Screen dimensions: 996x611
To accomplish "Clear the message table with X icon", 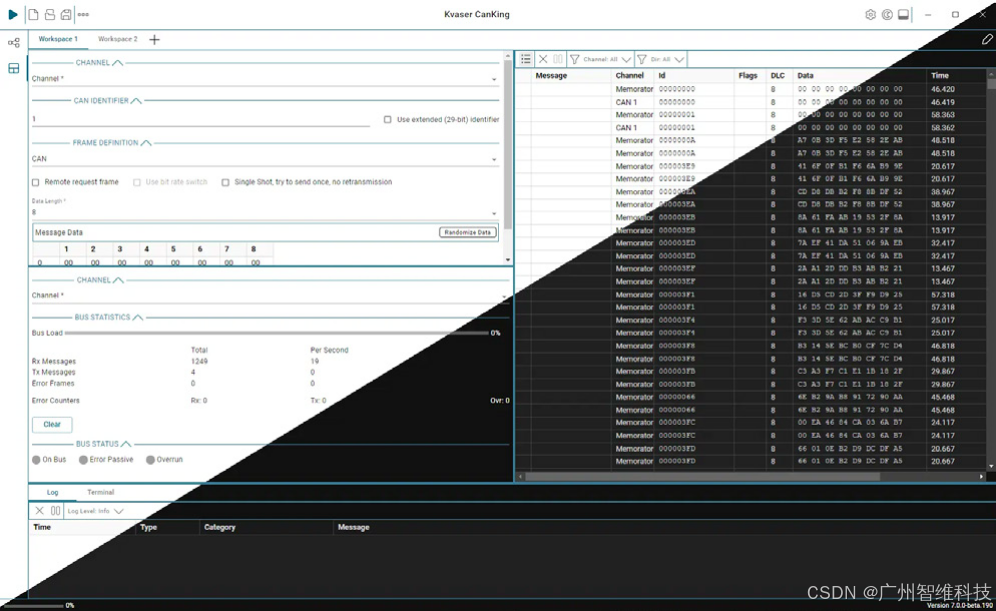I will click(x=543, y=59).
